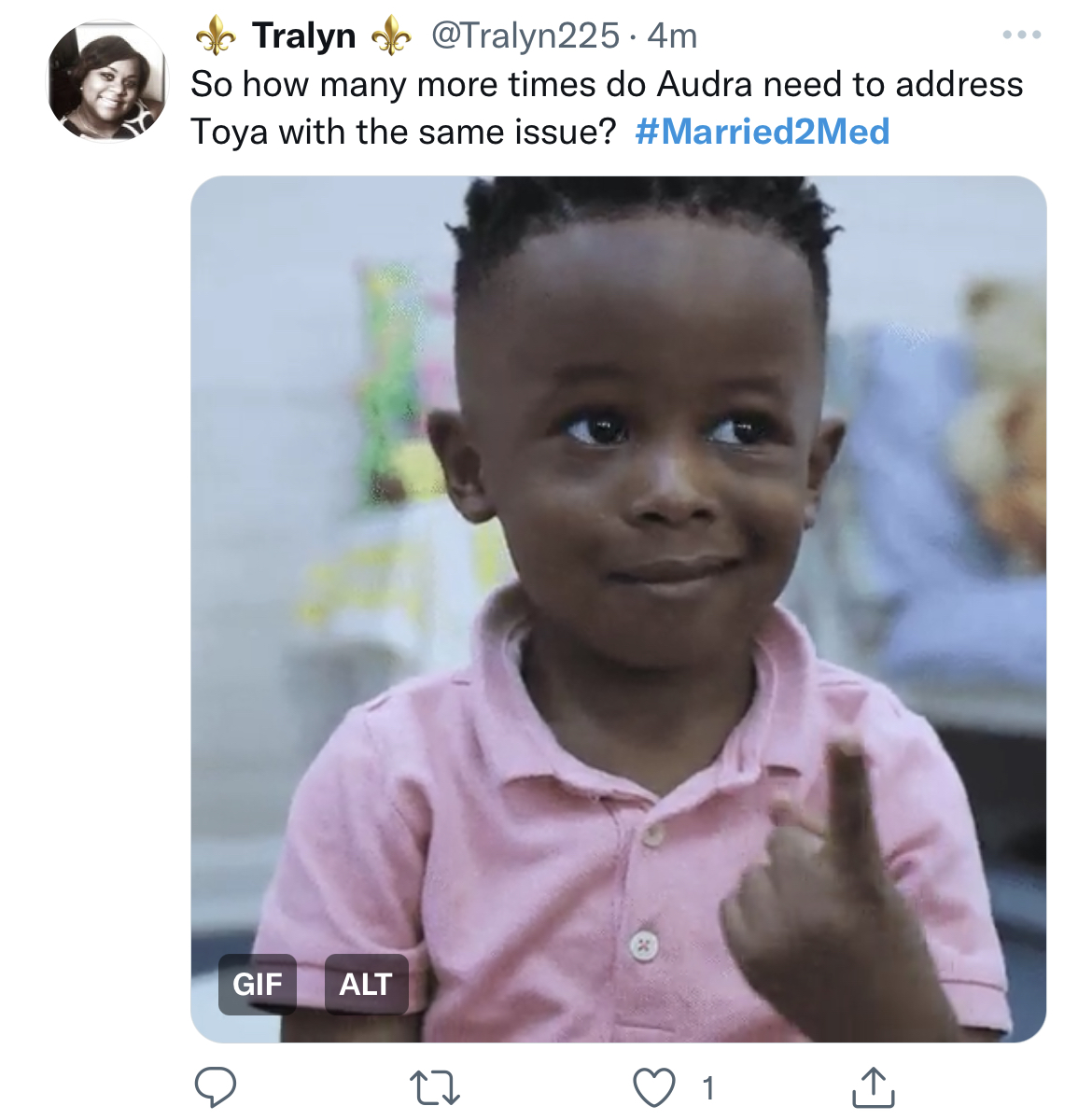Like the tweet with the heart icon
Viewport: 1092px width, 1120px height.
tap(653, 1087)
